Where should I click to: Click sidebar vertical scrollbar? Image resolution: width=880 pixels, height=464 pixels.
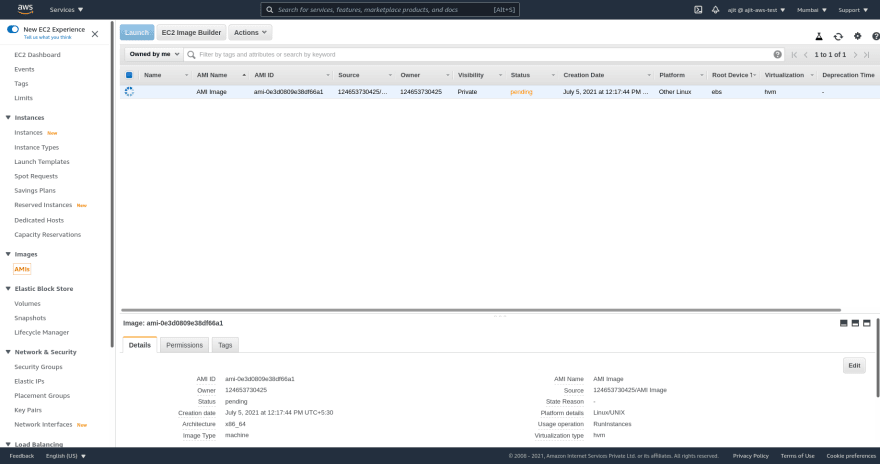coord(112,185)
